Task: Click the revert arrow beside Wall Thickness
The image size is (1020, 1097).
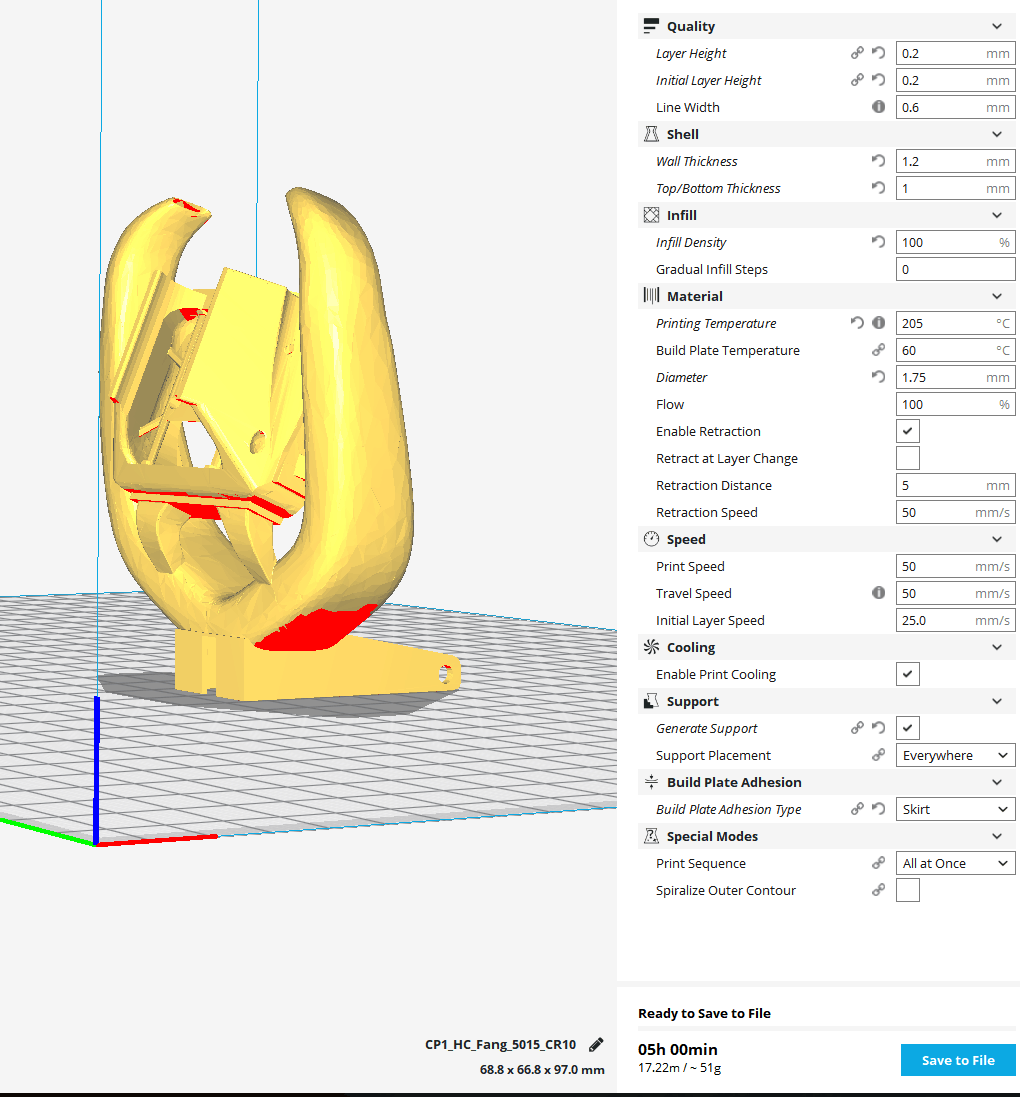Action: click(x=878, y=161)
